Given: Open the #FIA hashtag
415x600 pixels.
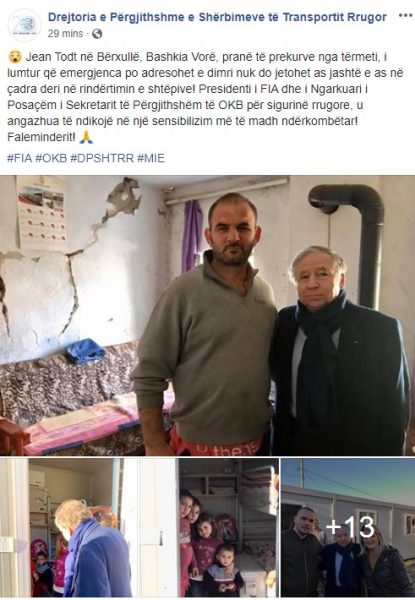Looking at the screenshot, I should click(20, 158).
